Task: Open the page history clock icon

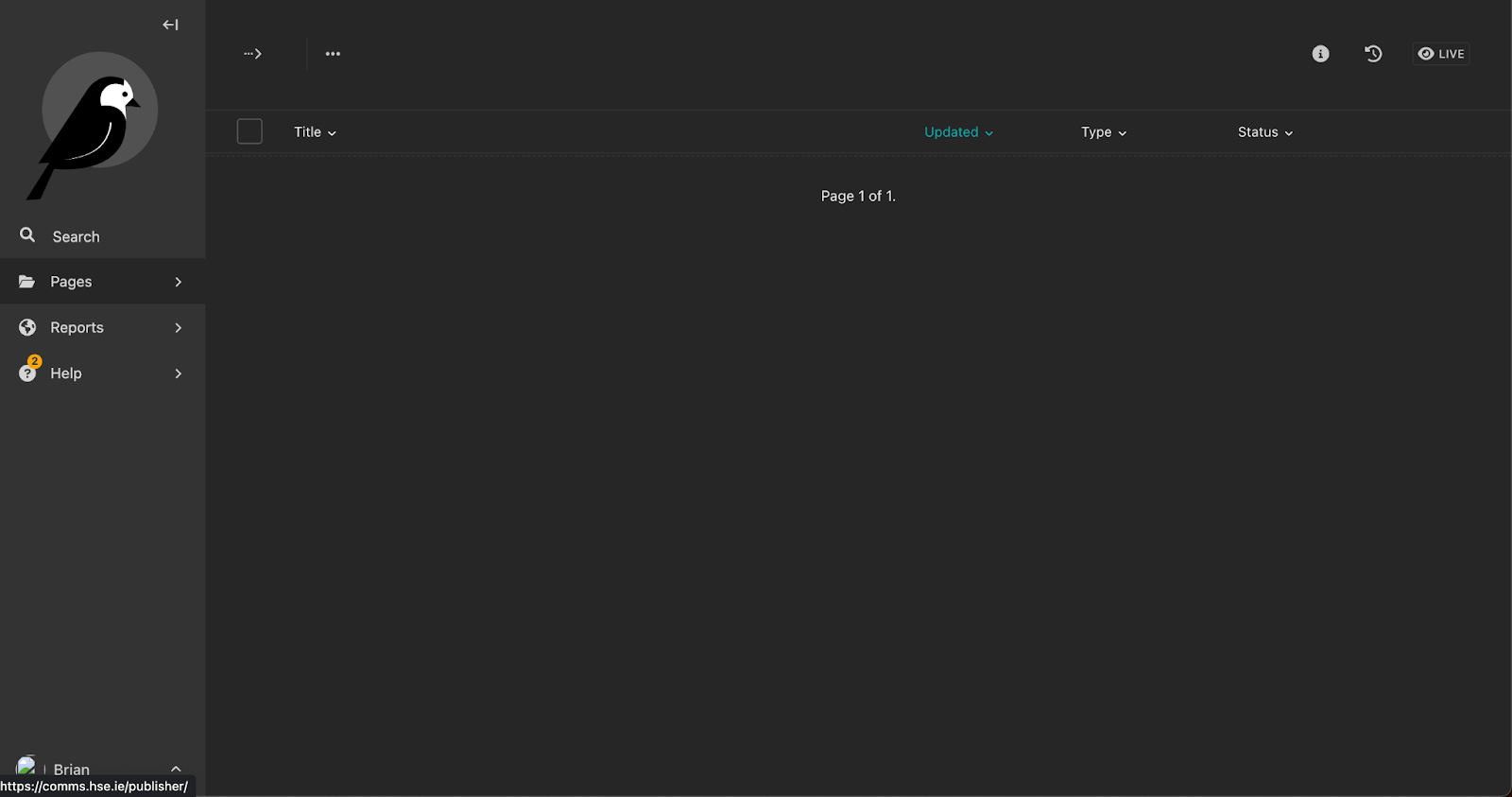Action: (x=1373, y=54)
